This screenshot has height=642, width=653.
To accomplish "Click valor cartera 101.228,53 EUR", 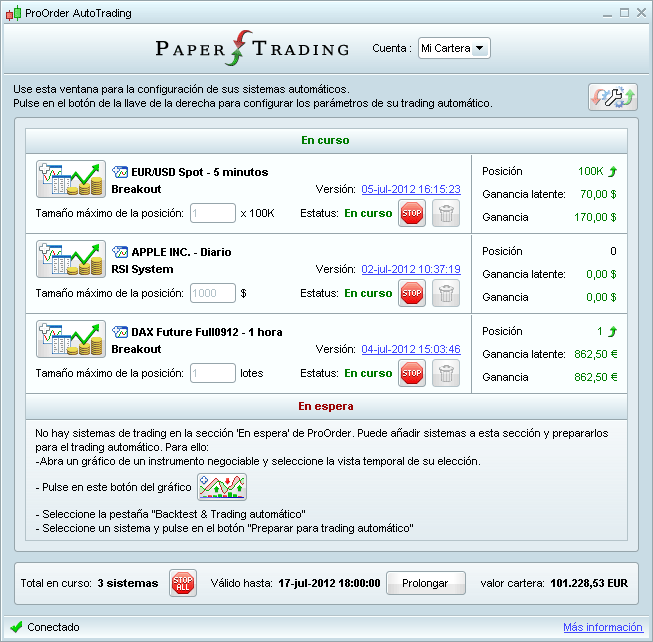I will point(589,583).
